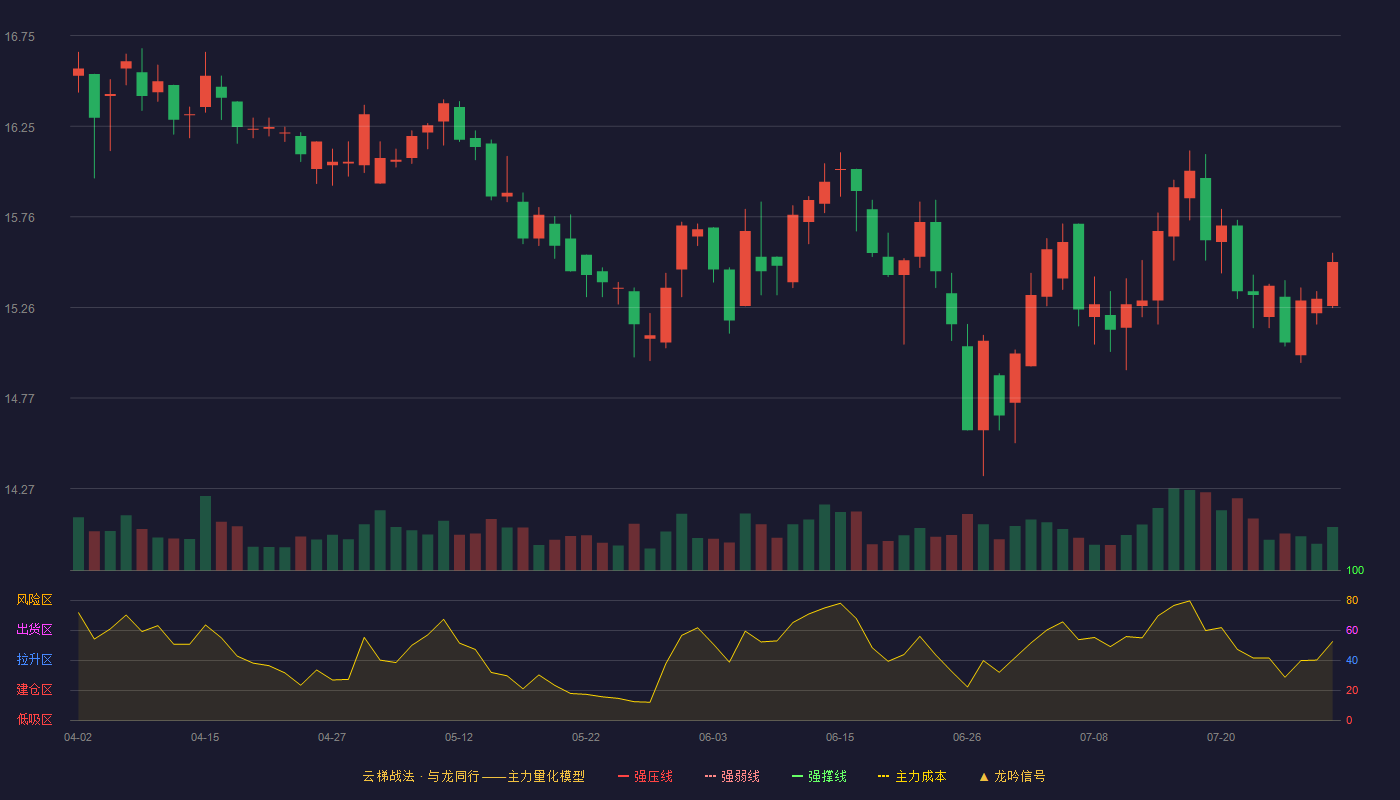Toggle the 强撑线 legend item

coord(819,776)
